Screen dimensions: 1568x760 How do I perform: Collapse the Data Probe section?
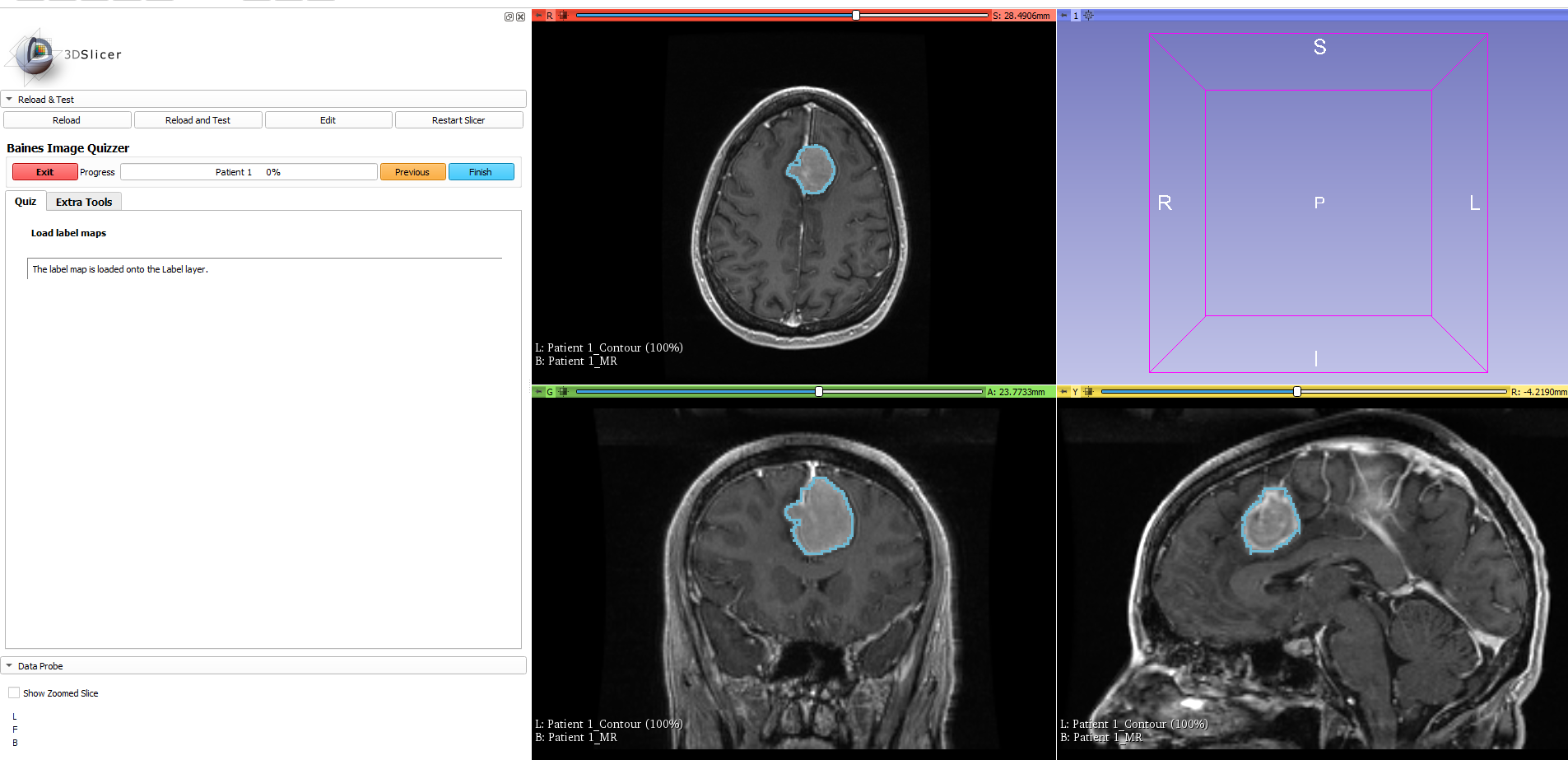coord(9,665)
